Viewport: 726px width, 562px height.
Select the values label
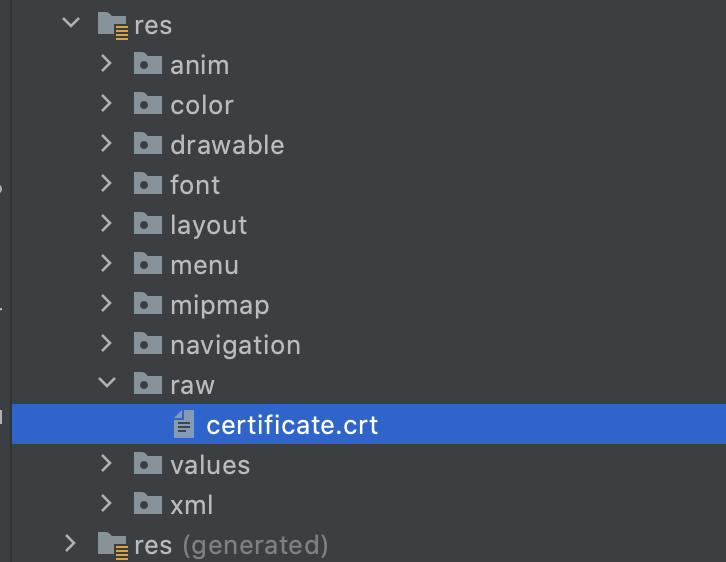click(x=210, y=465)
